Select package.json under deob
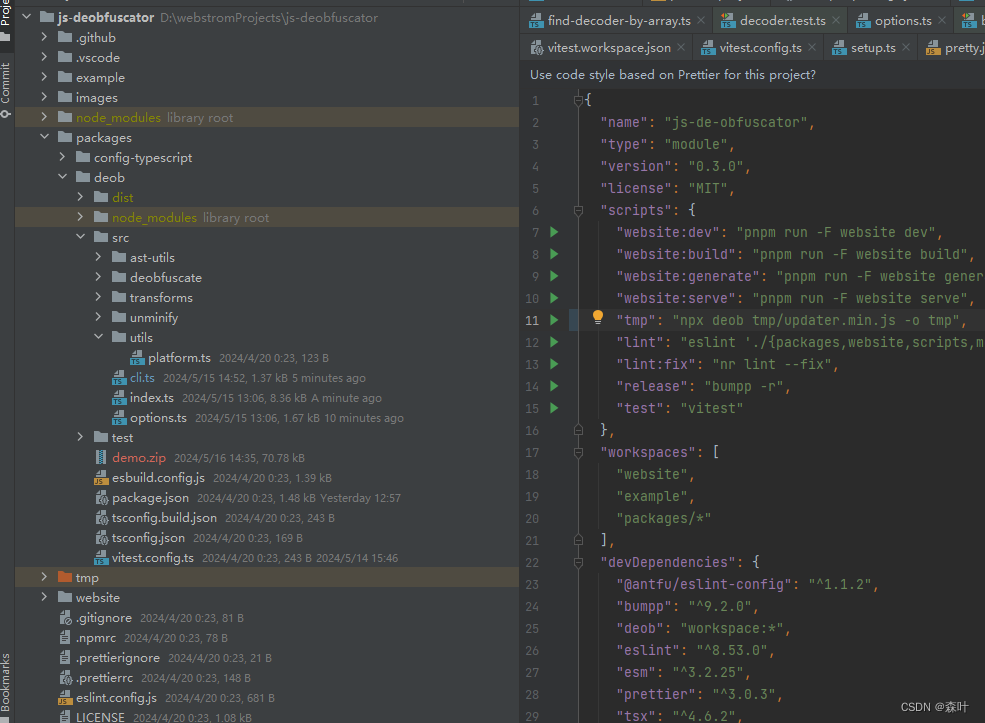The image size is (985, 723). click(150, 498)
